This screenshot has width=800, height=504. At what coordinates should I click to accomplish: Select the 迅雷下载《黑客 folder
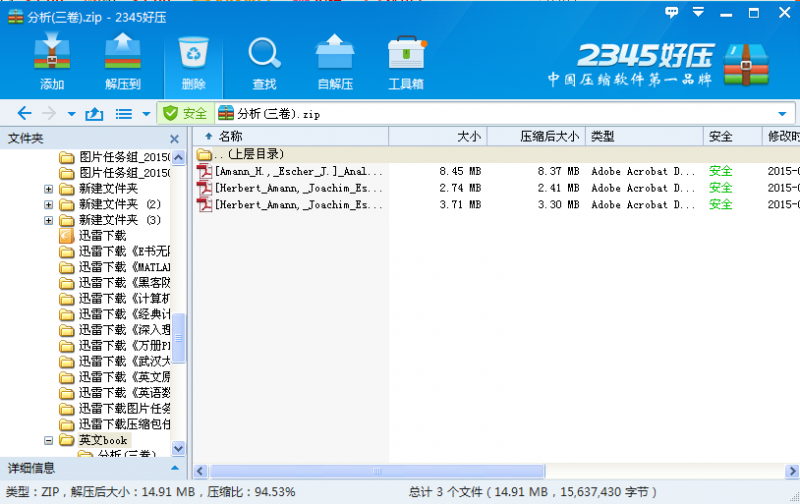tap(115, 283)
